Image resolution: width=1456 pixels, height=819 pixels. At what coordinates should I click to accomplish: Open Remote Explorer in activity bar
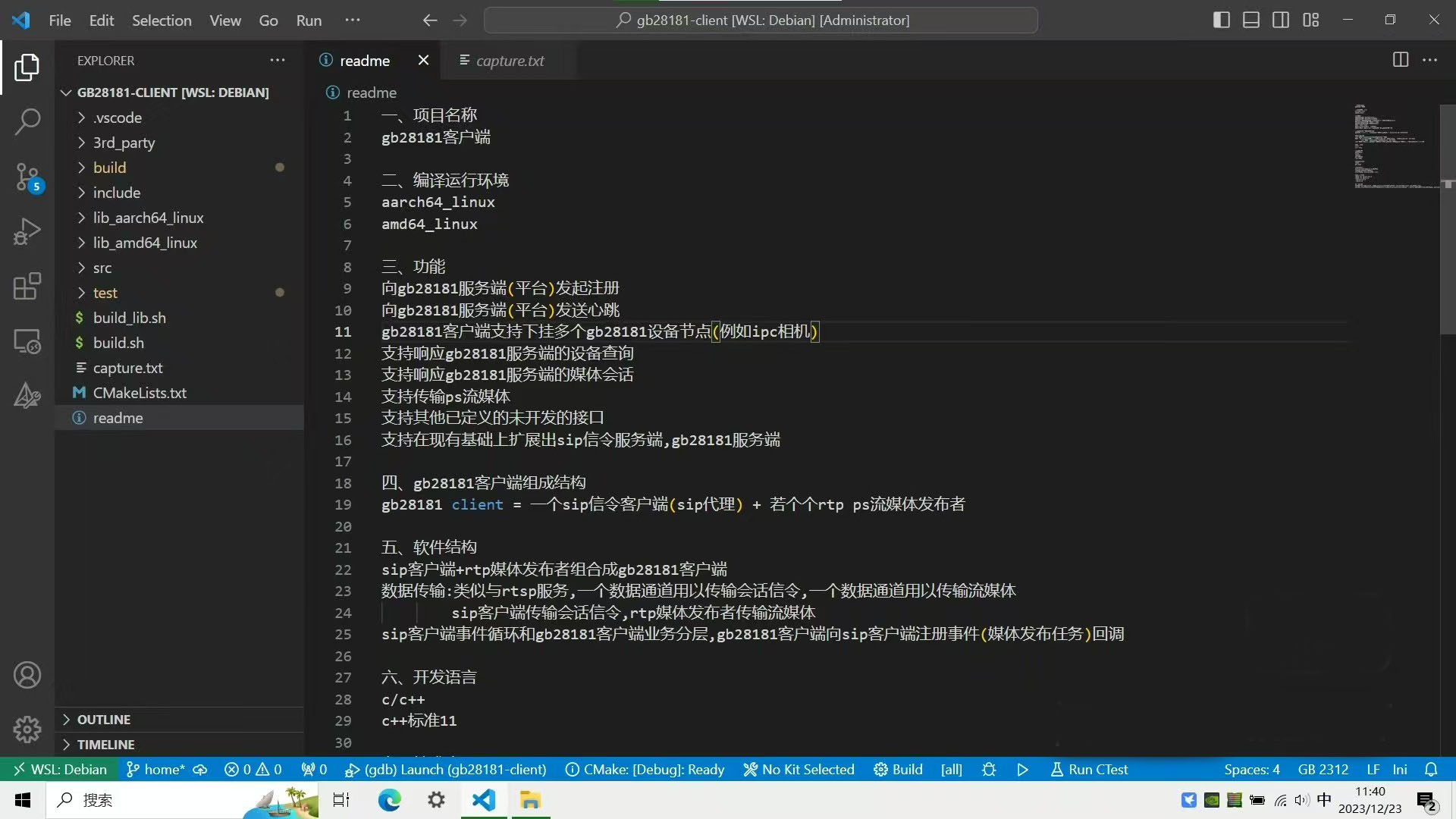point(27,341)
